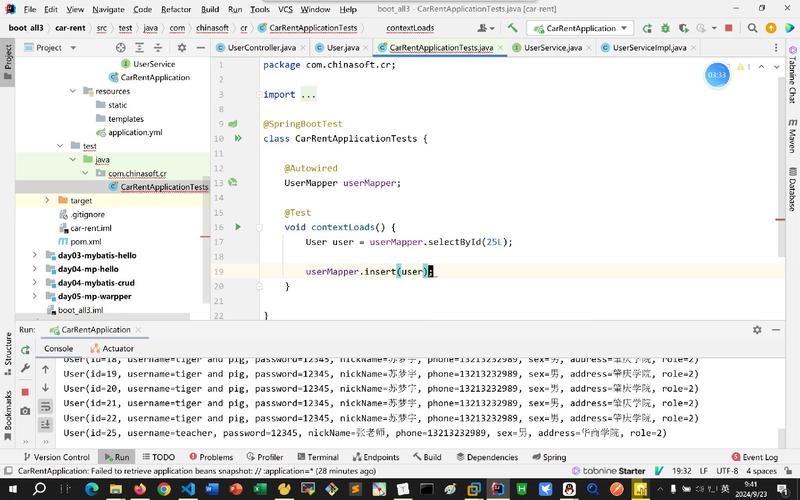
Task: Open the Tabnine Chat side panel
Action: coord(792,74)
